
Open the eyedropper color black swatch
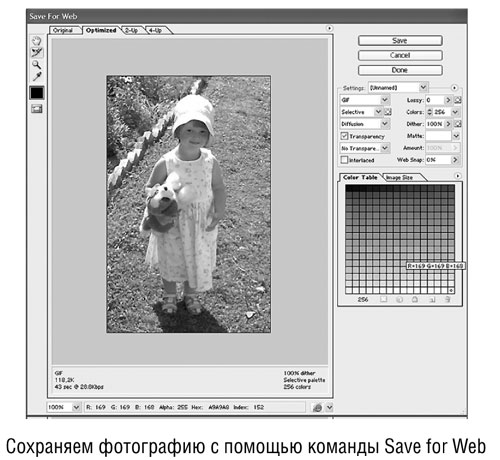coord(37,93)
